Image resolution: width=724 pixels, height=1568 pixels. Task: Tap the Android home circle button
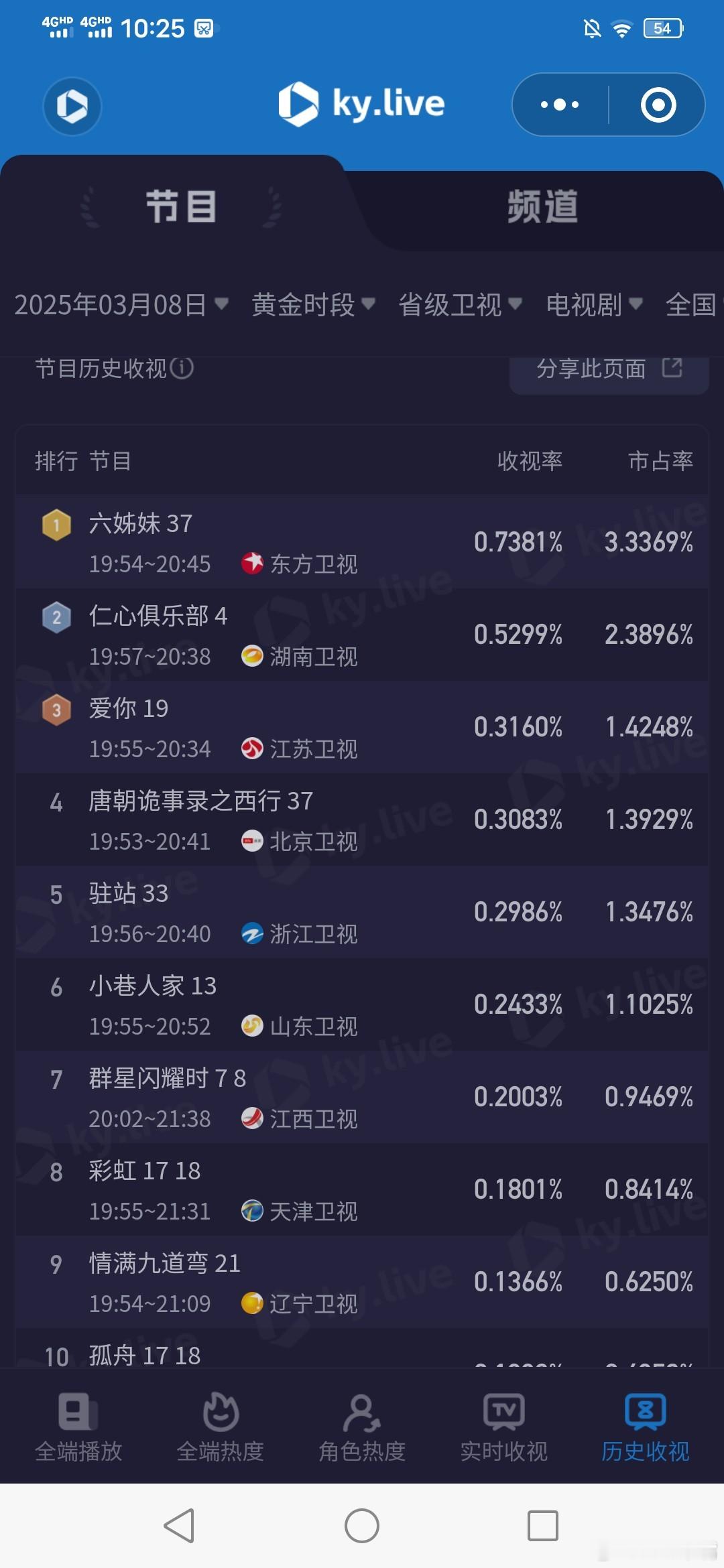point(362,1526)
